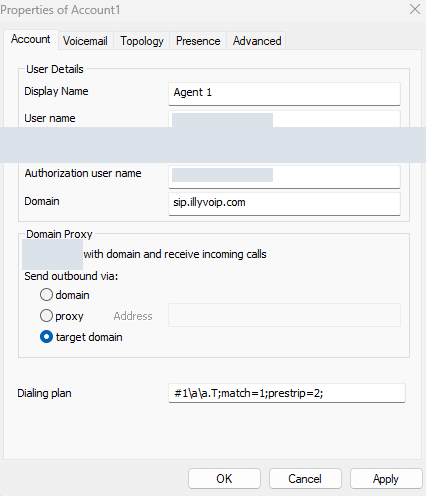Close the Properties of Account1 dialog
This screenshot has height=496, width=426.
click(x=415, y=9)
